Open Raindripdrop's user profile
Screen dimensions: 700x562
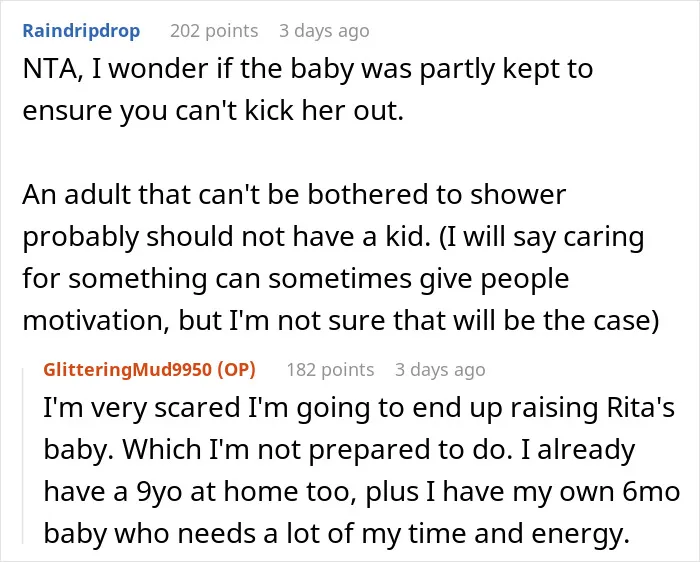[x=81, y=31]
